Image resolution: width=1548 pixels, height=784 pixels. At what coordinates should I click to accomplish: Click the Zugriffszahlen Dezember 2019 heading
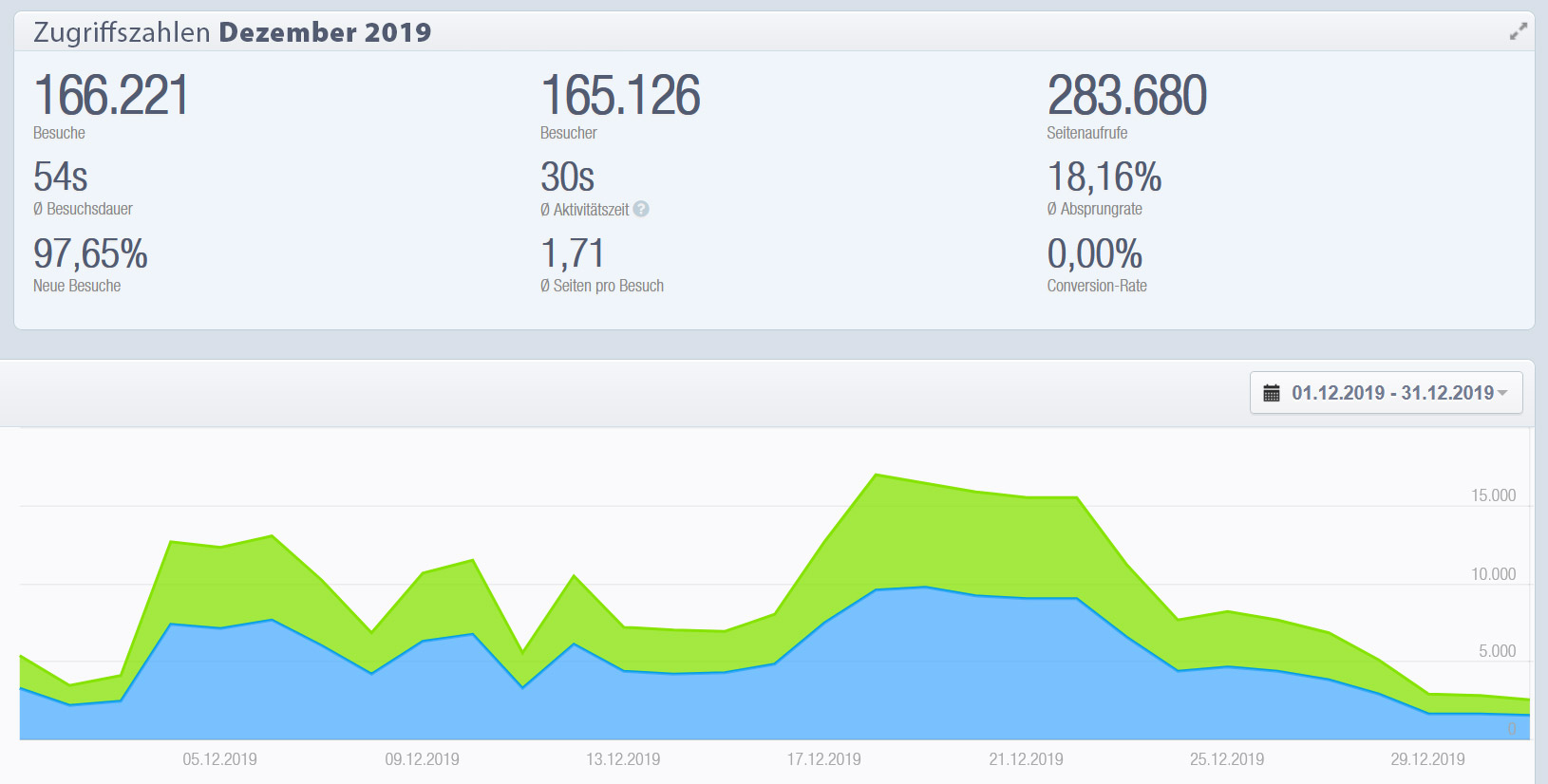point(232,32)
